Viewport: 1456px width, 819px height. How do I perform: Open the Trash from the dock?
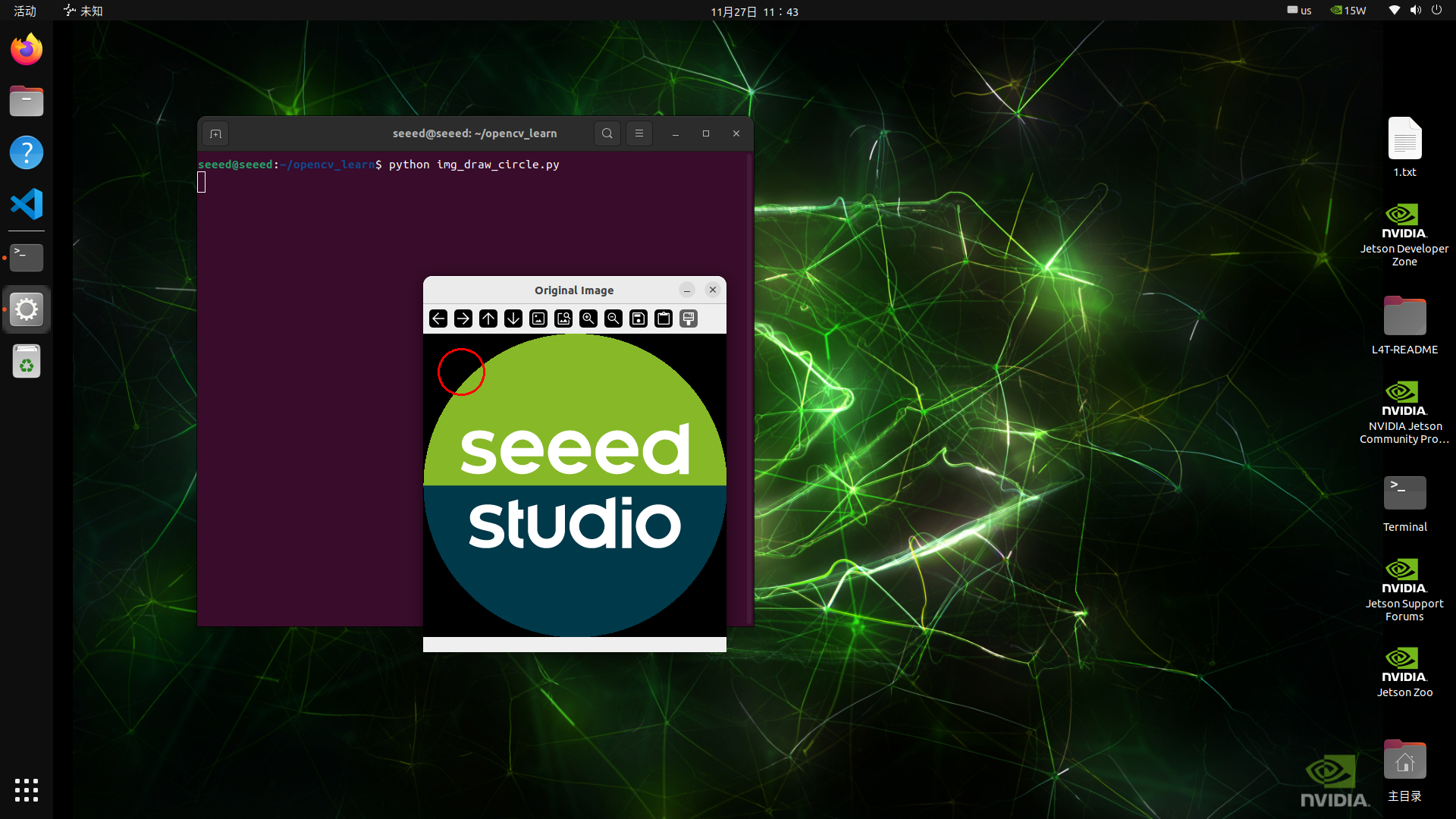27,362
